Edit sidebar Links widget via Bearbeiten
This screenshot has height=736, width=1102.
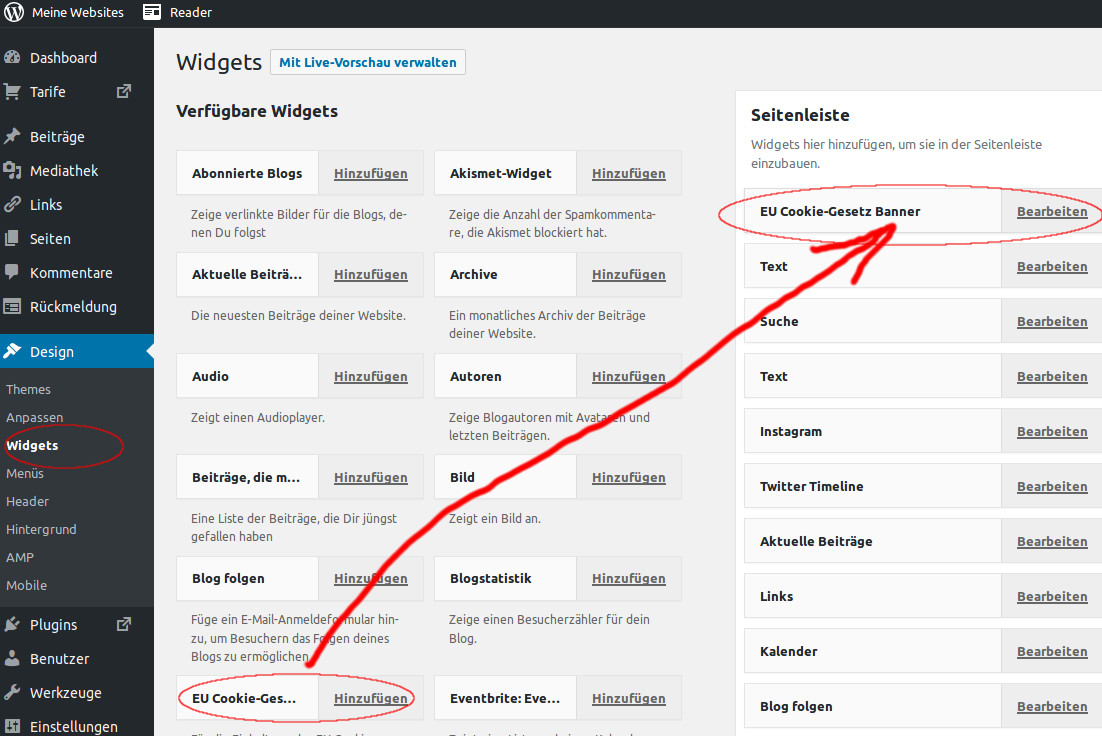tap(1052, 597)
